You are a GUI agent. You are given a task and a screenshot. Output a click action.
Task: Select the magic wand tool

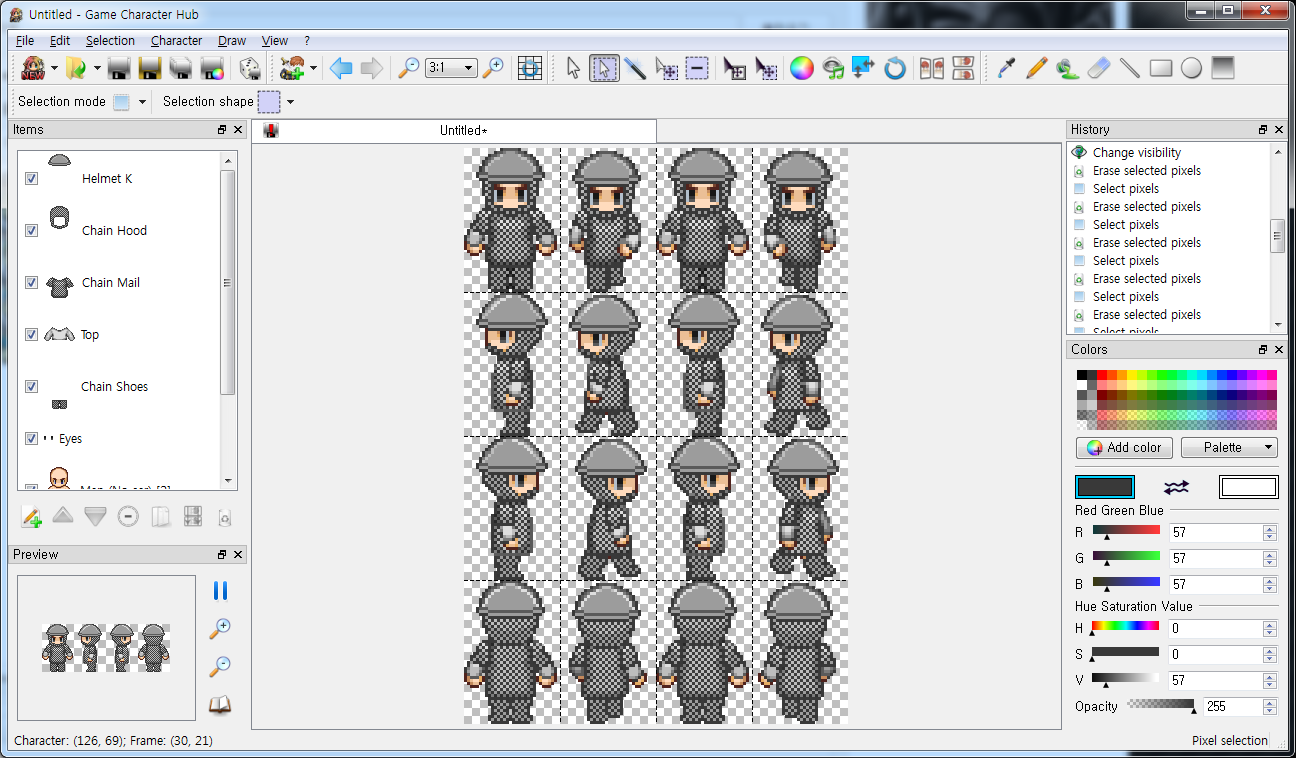pos(635,68)
